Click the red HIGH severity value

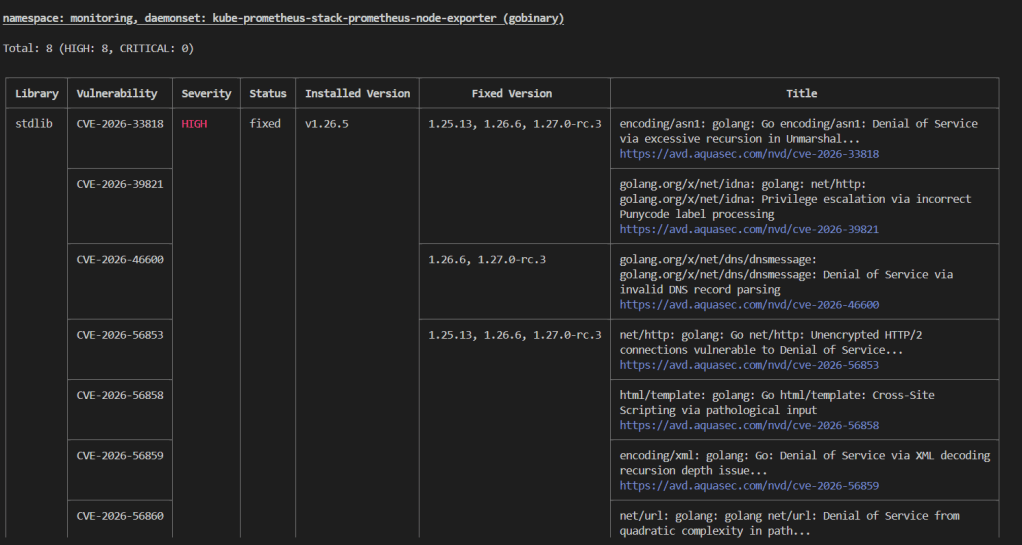(194, 124)
